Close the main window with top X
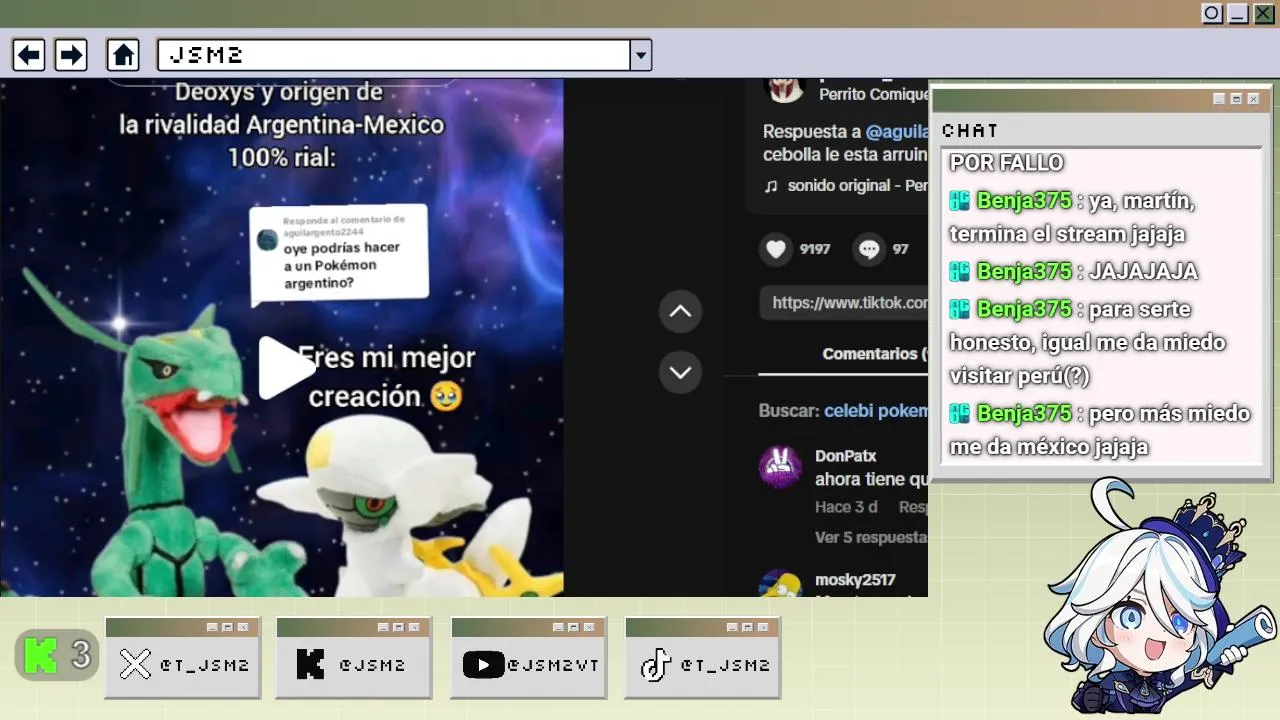The image size is (1280, 720). coord(1264,14)
